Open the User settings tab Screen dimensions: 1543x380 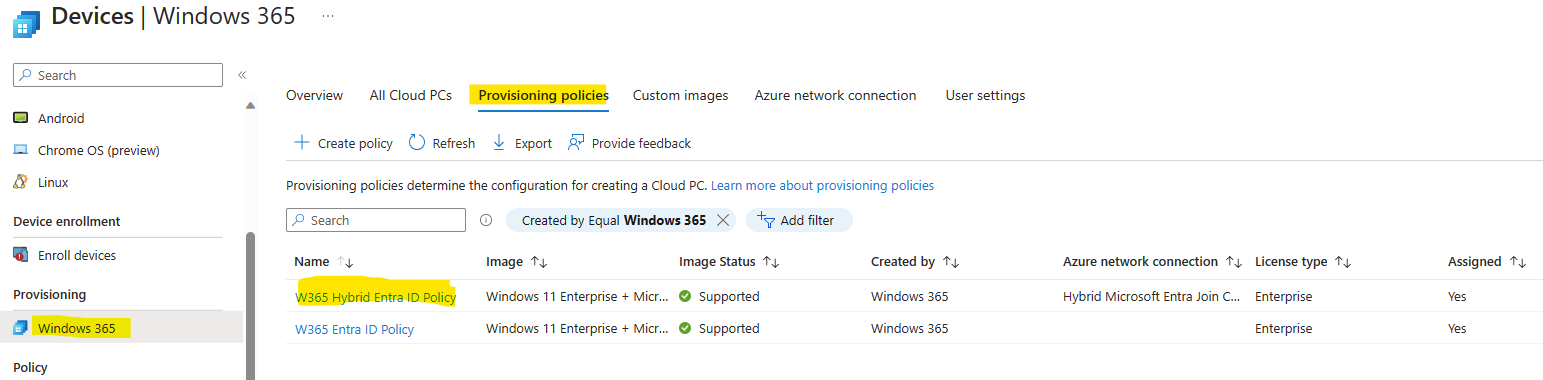985,95
